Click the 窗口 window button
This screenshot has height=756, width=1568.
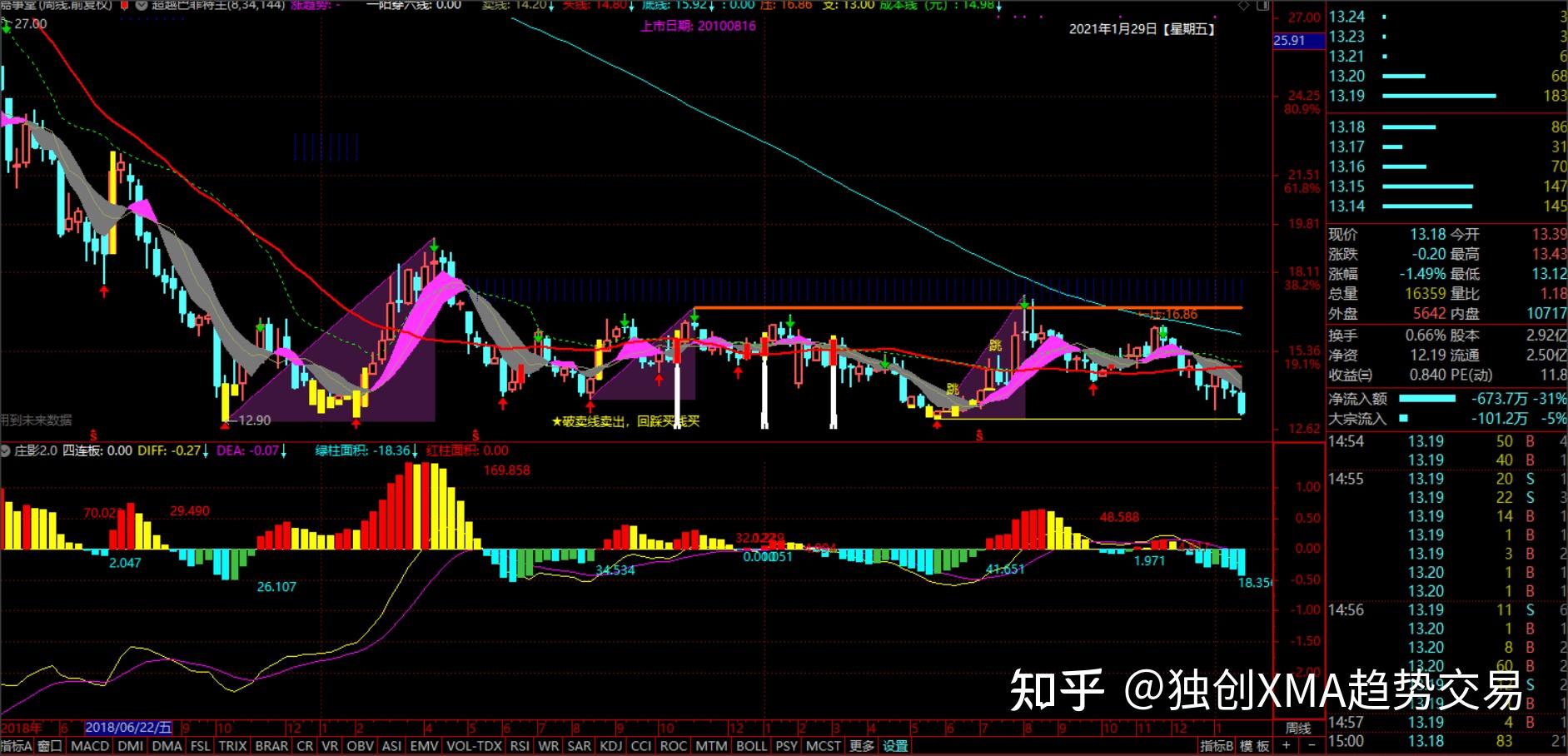pyautogui.click(x=50, y=746)
